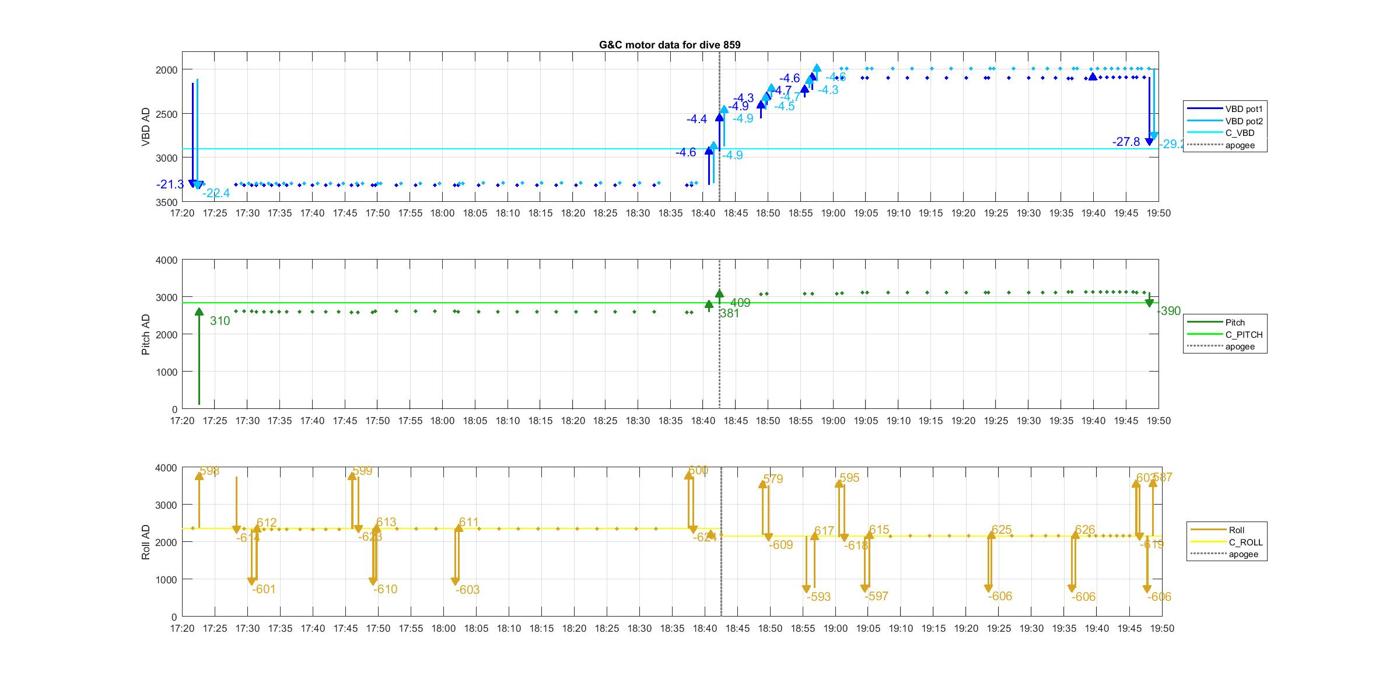
Task: Click the "3500" y-axis tick of the VBD plot
Action: [x=166, y=202]
